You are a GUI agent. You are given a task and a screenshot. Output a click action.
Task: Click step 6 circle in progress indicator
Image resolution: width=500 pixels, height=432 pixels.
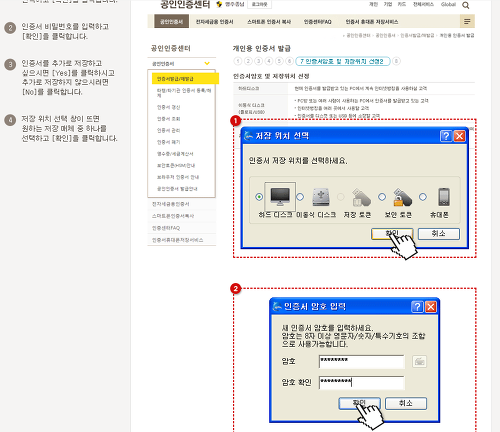(290, 61)
